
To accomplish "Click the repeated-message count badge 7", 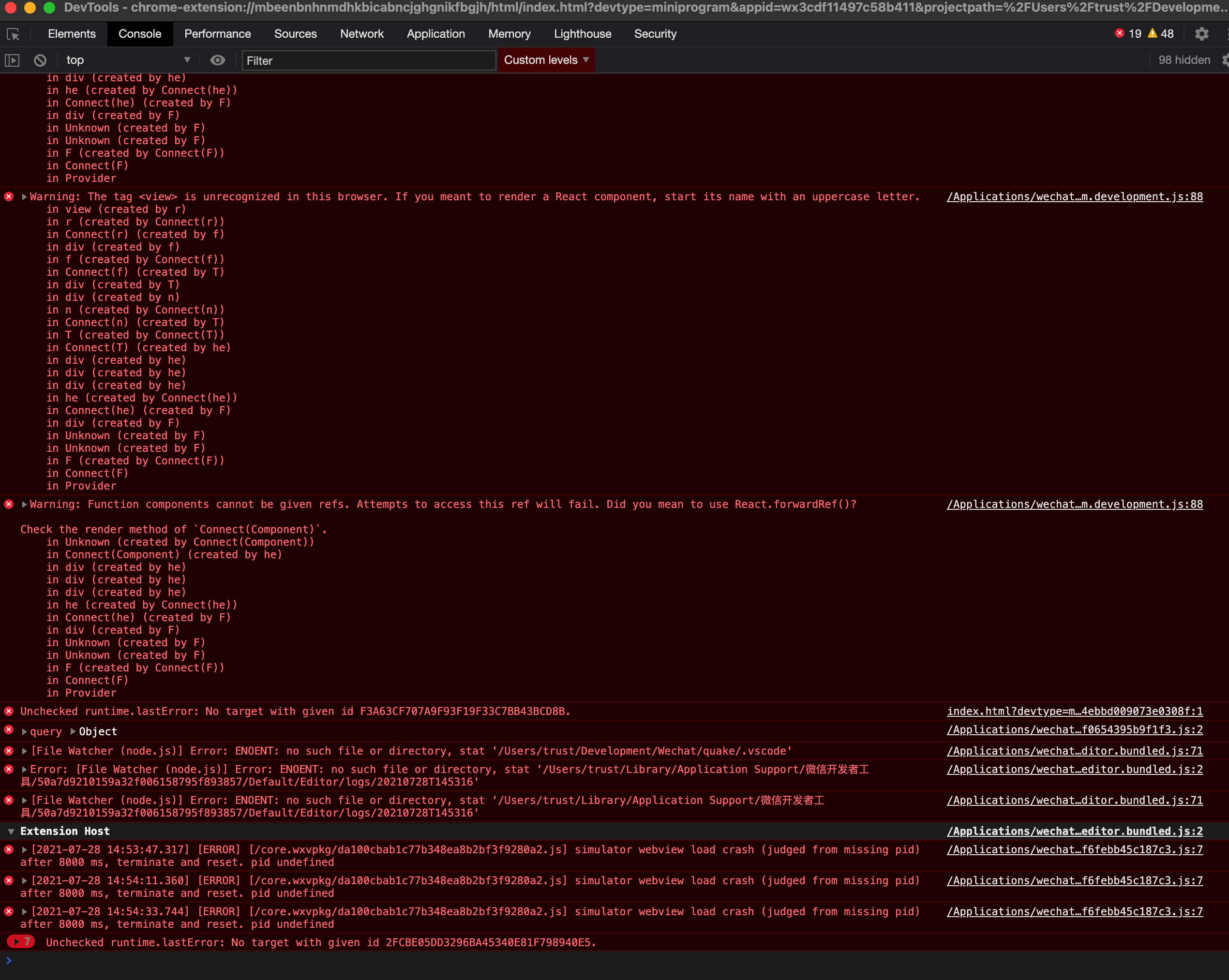I will pyautogui.click(x=21, y=942).
